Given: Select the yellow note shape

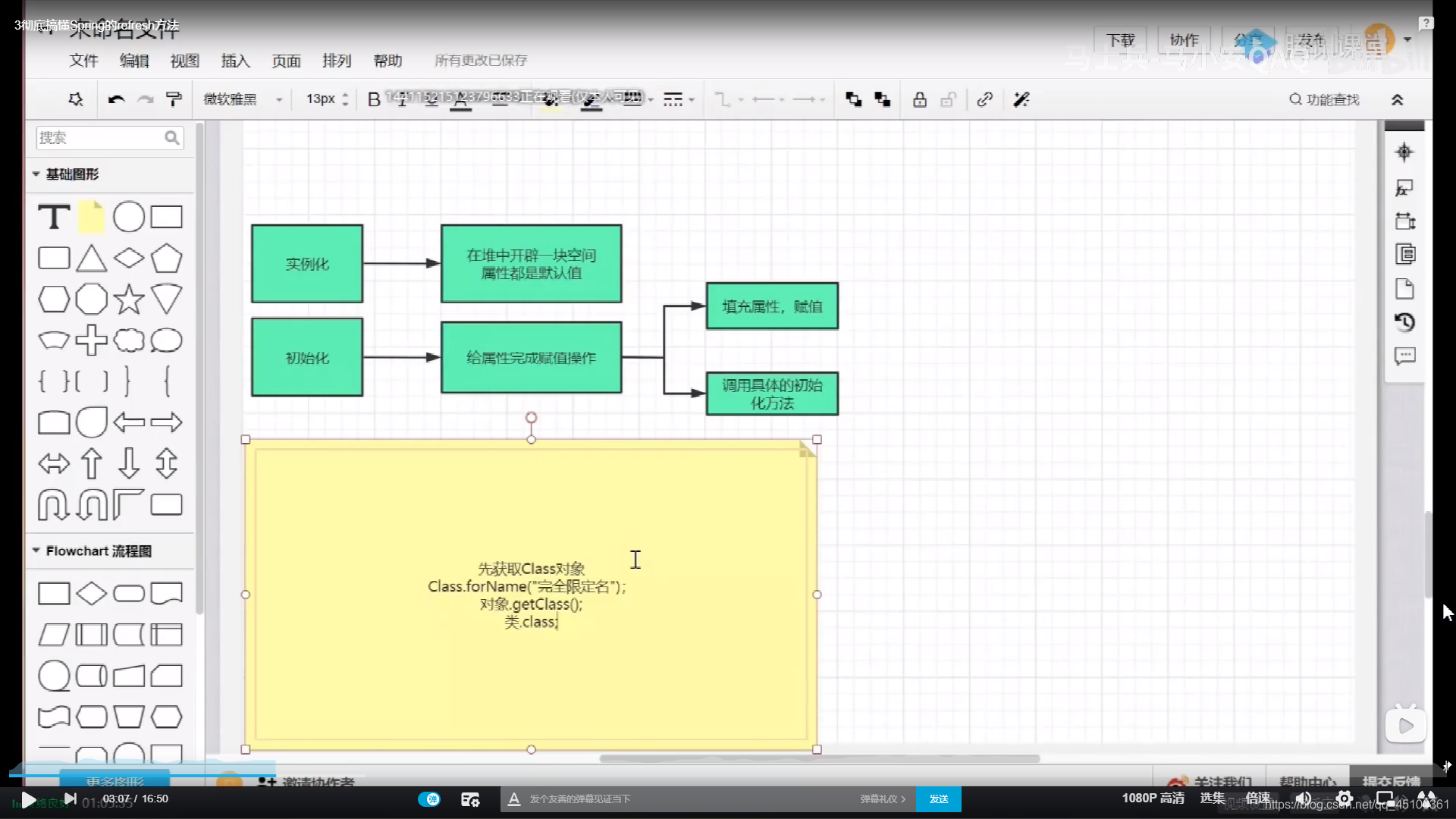Looking at the screenshot, I should [91, 217].
